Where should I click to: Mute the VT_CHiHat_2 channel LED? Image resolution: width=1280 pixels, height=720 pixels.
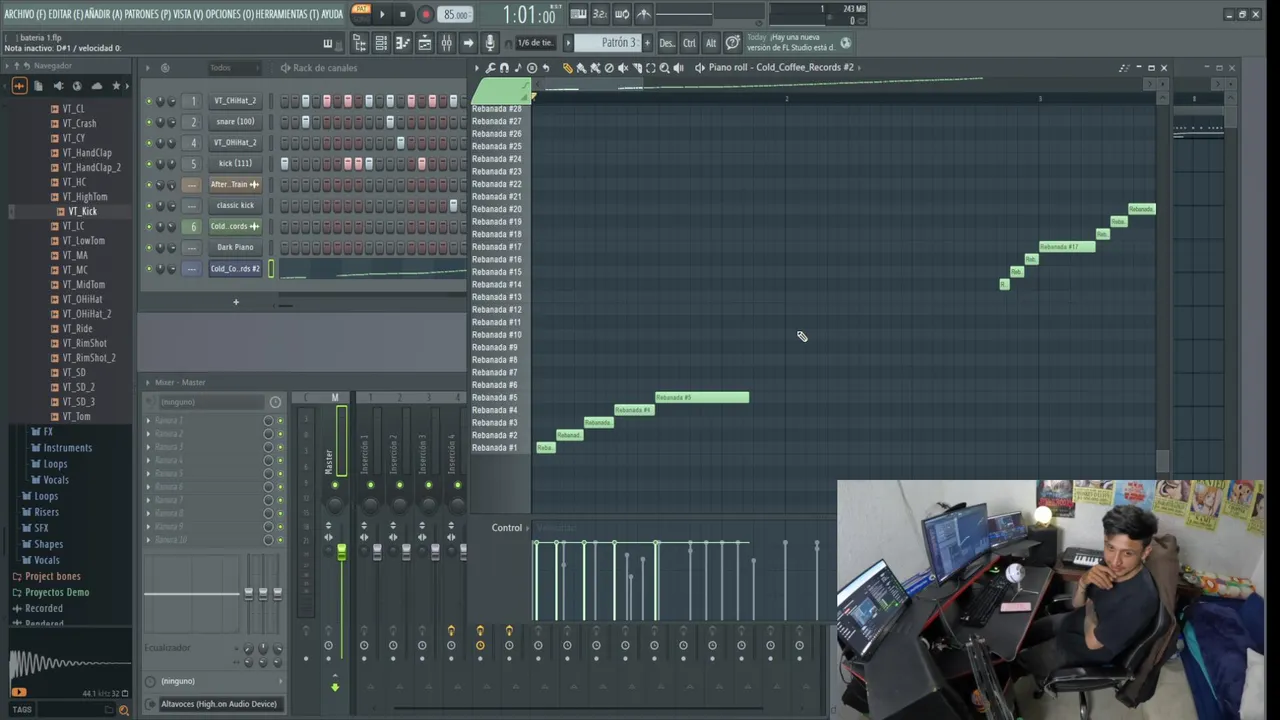pos(149,101)
